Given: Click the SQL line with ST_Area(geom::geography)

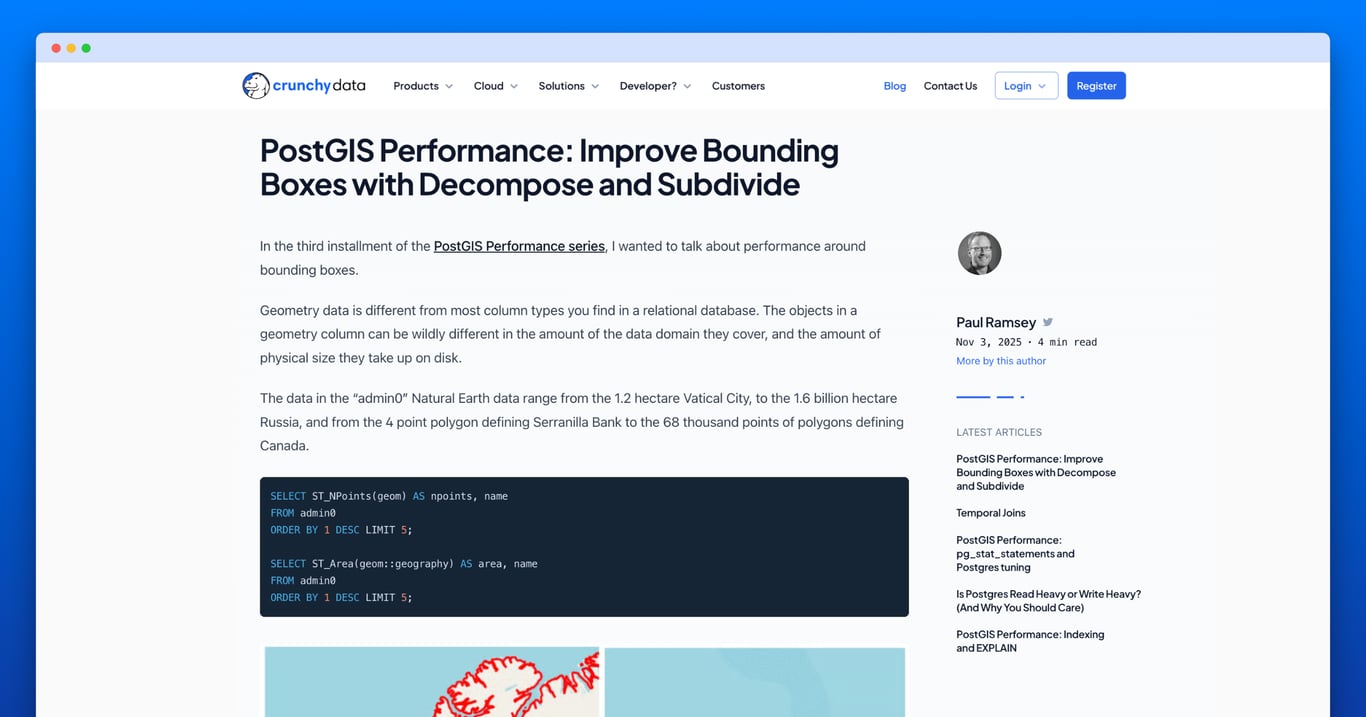Looking at the screenshot, I should click(x=404, y=564).
